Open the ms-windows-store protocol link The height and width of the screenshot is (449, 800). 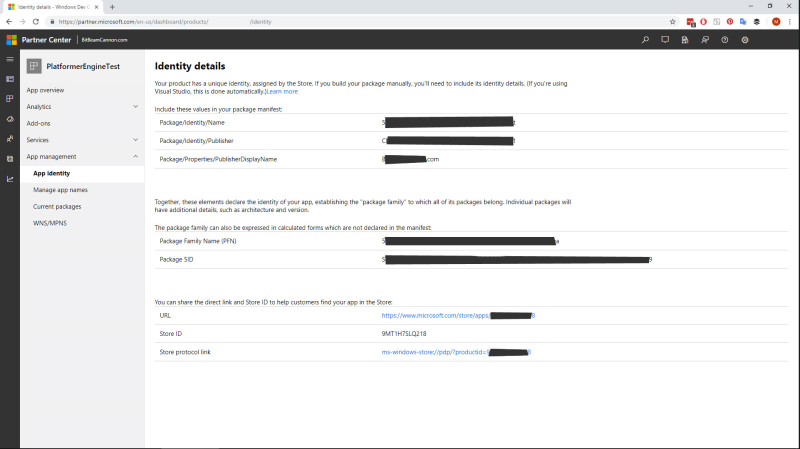click(456, 352)
